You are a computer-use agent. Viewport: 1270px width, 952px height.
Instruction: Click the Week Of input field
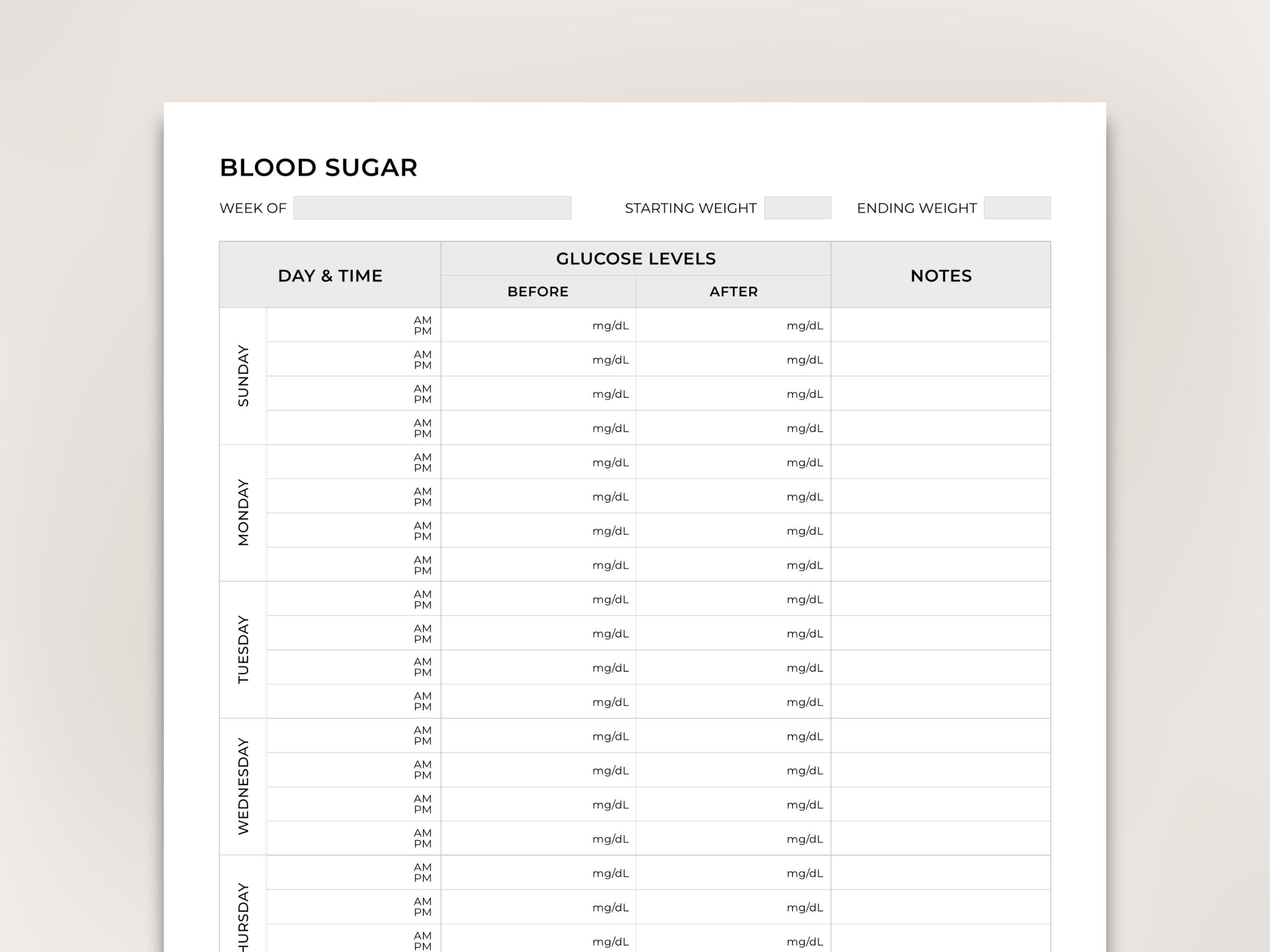pos(432,208)
